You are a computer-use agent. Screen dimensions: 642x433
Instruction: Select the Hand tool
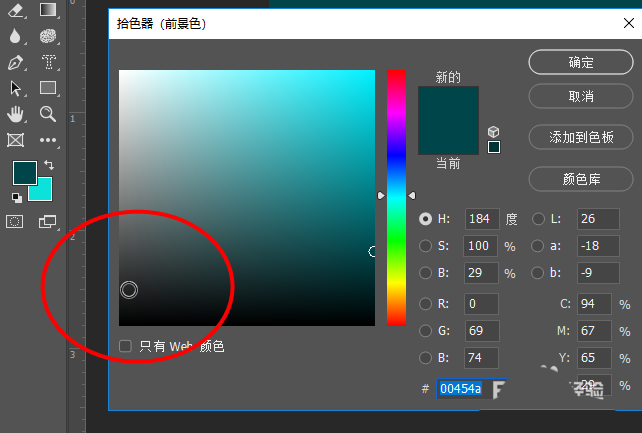pyautogui.click(x=16, y=114)
